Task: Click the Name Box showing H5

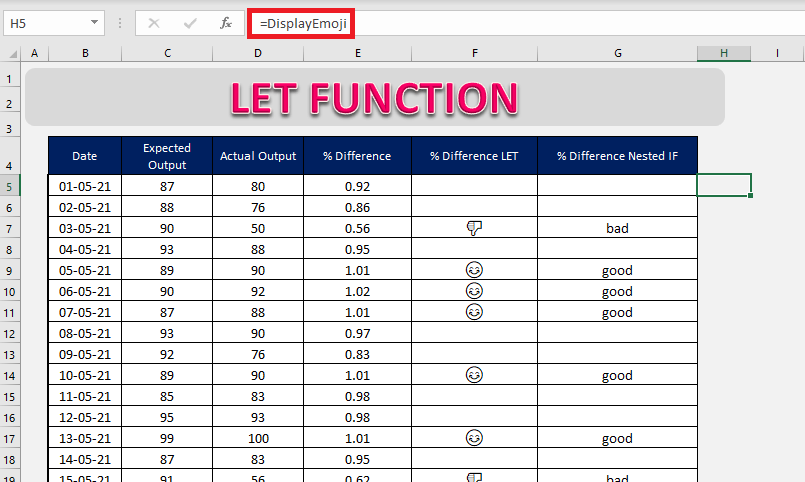Action: click(54, 23)
